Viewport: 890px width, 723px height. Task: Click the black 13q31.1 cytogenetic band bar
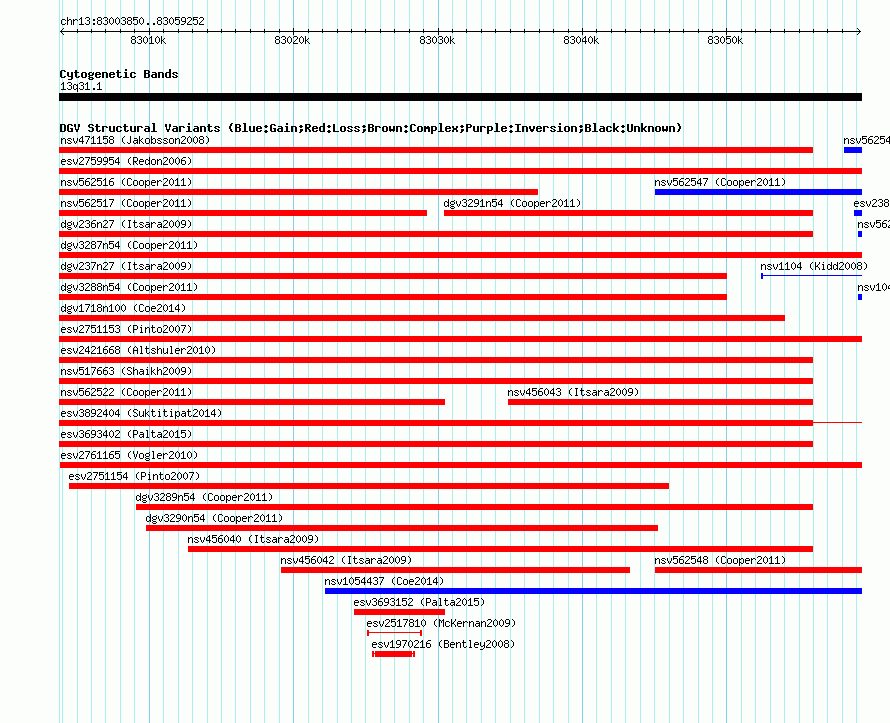point(460,97)
